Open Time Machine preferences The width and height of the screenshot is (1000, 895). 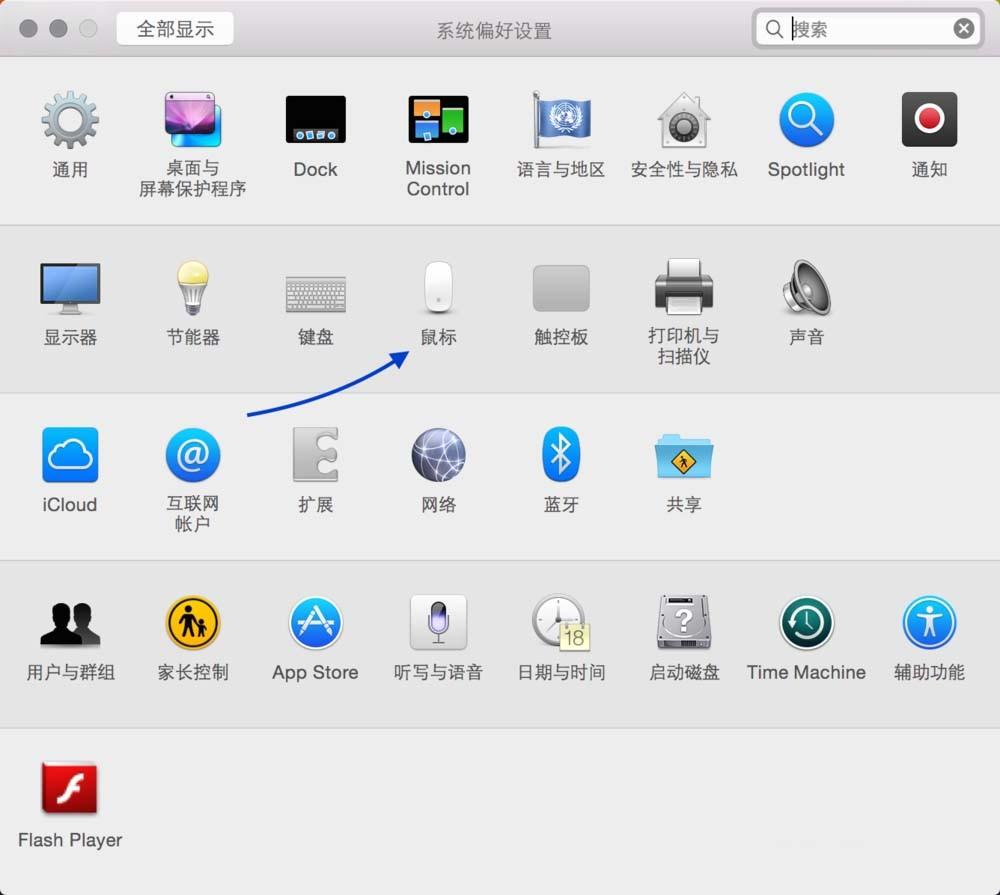coord(806,622)
